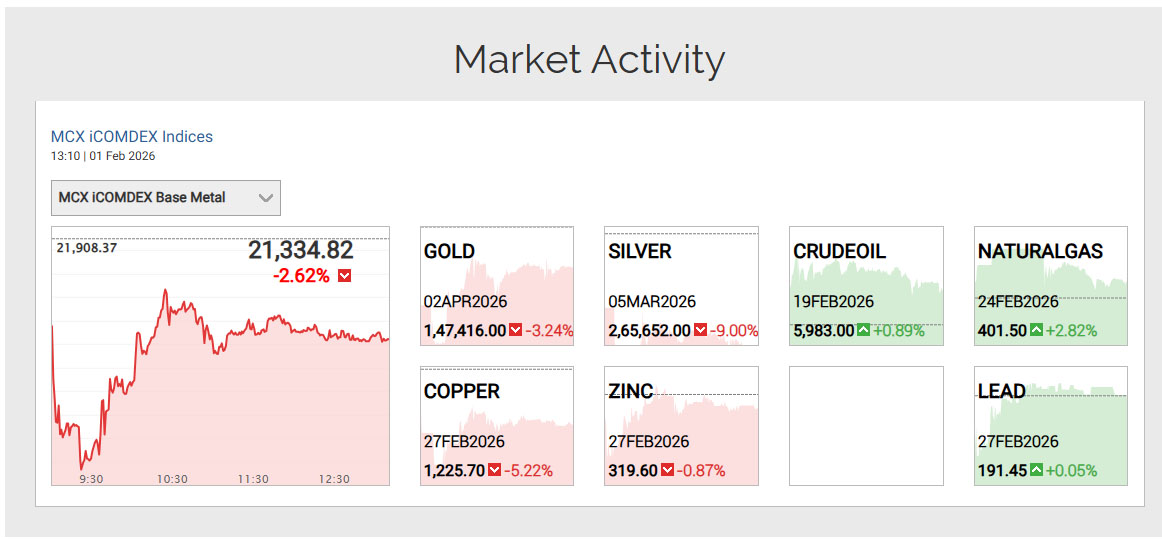Click the green up arrow beside NATURALGAS price
1162x539 pixels.
(1037, 331)
